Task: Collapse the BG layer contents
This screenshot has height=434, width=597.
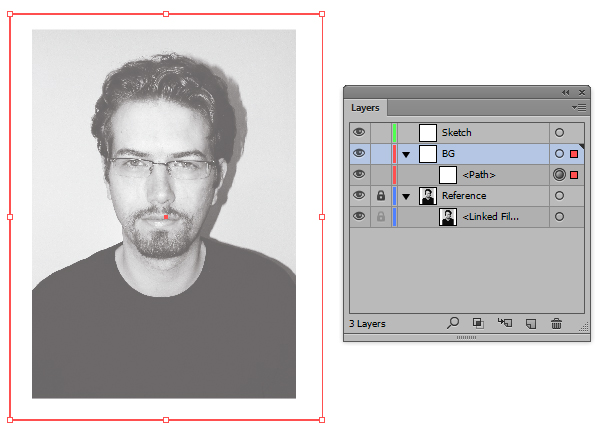Action: click(406, 155)
